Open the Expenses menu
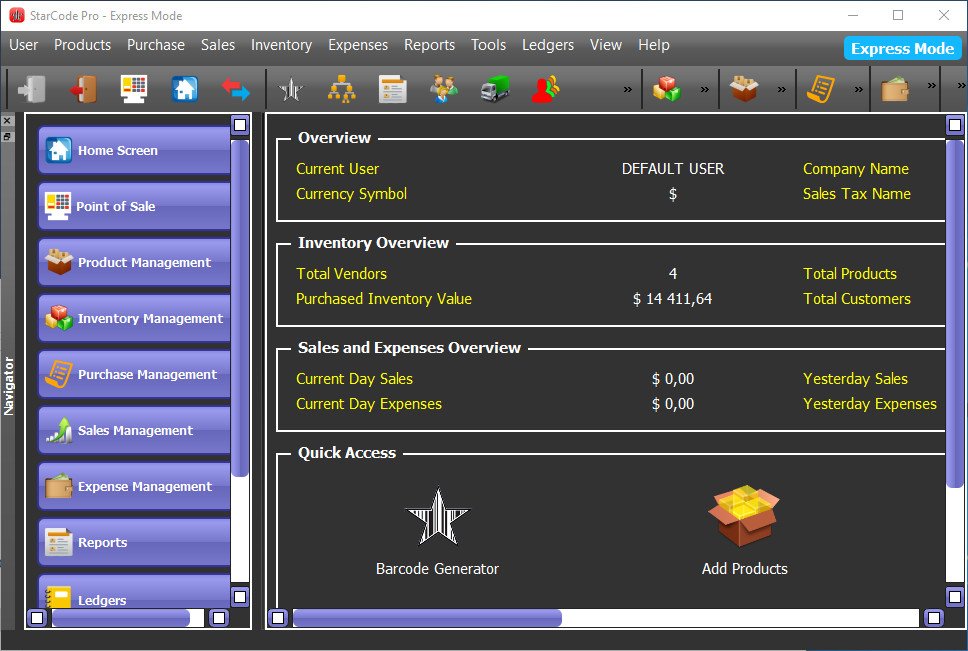 coord(358,45)
